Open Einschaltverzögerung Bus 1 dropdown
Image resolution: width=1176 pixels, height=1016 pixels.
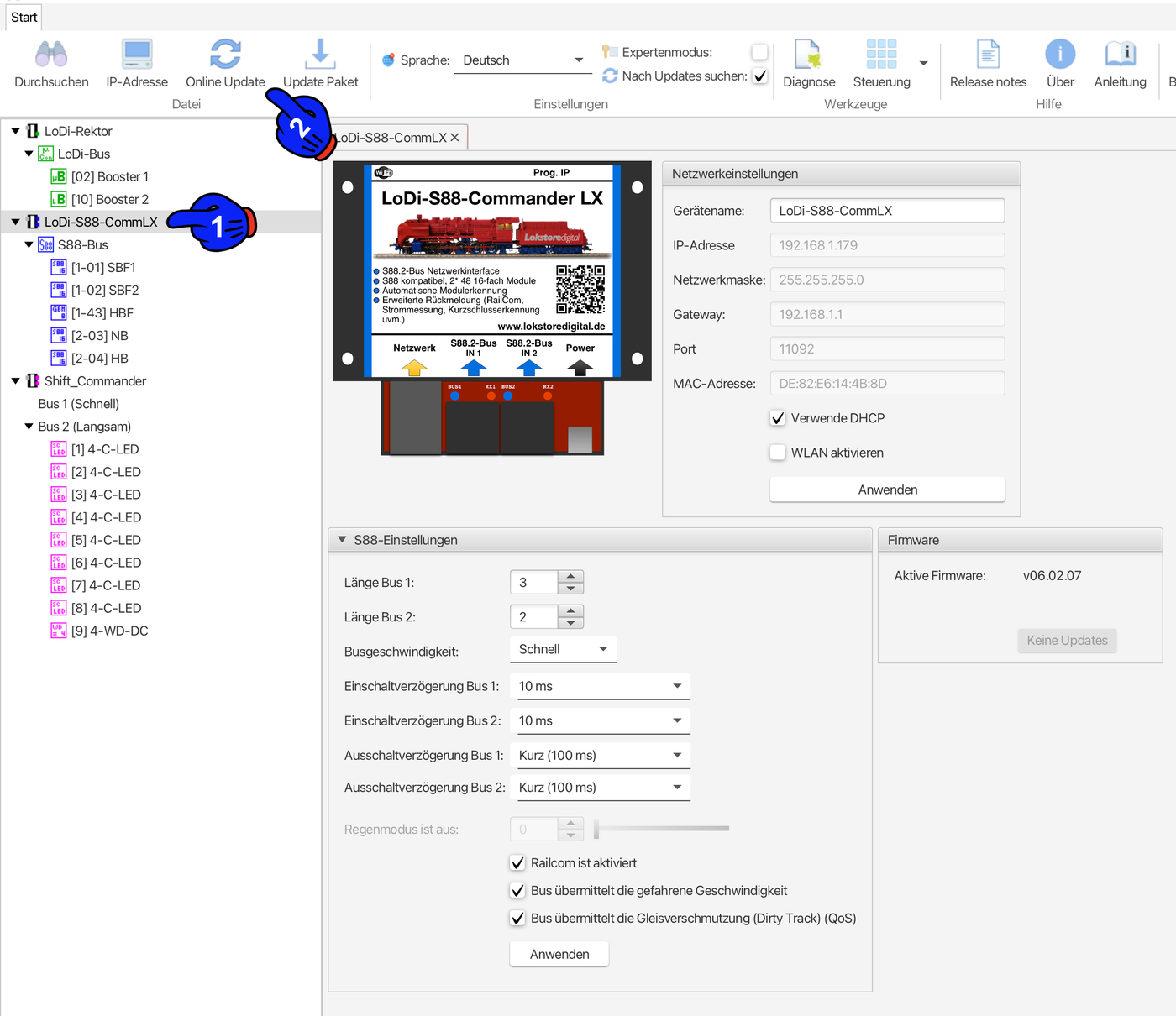point(600,687)
